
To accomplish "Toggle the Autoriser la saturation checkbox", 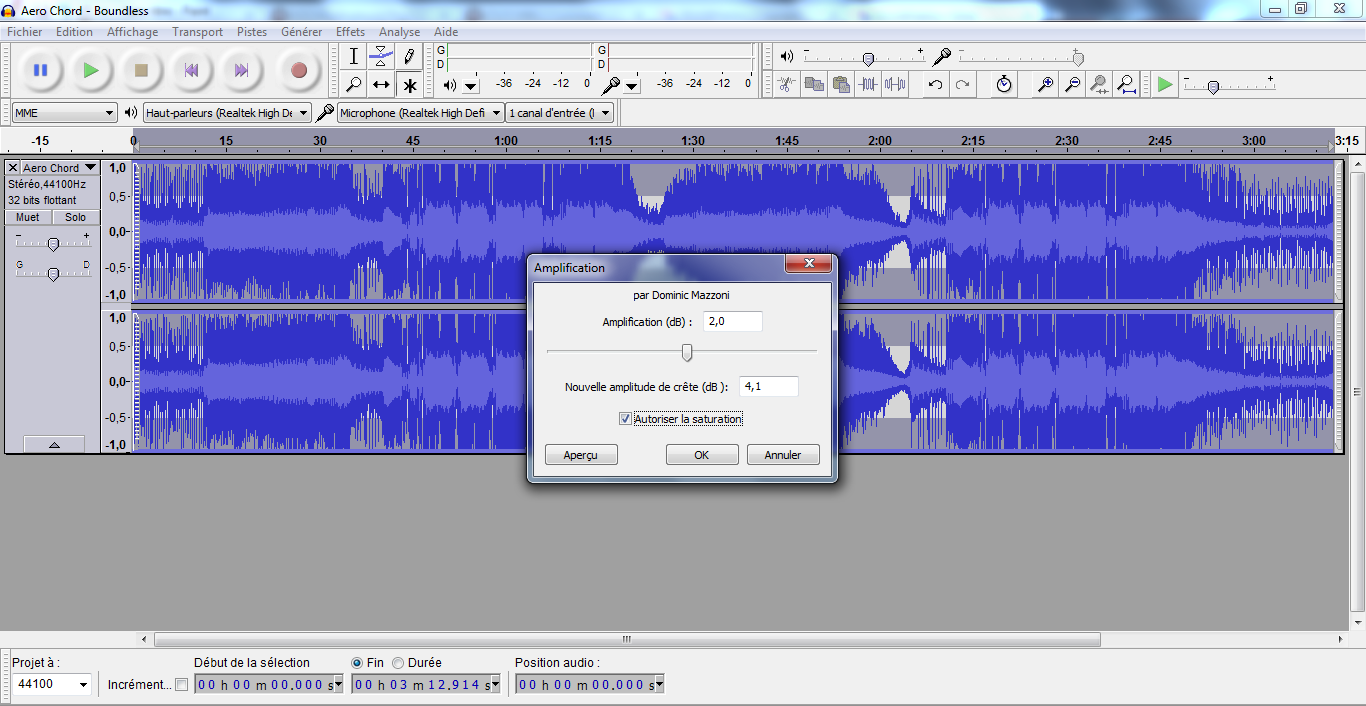I will 625,418.
